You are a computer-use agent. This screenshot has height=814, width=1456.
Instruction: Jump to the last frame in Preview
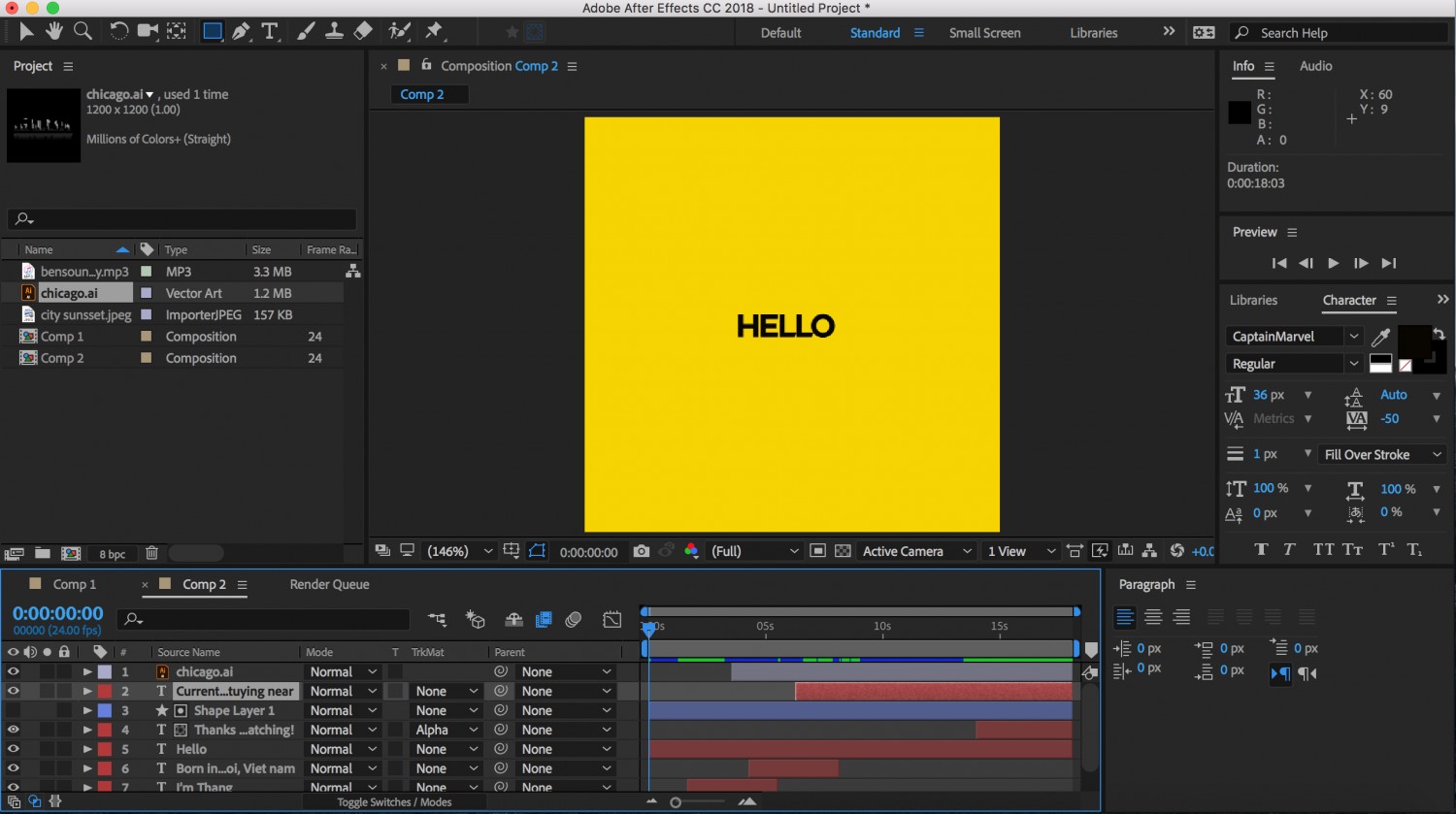(x=1389, y=263)
